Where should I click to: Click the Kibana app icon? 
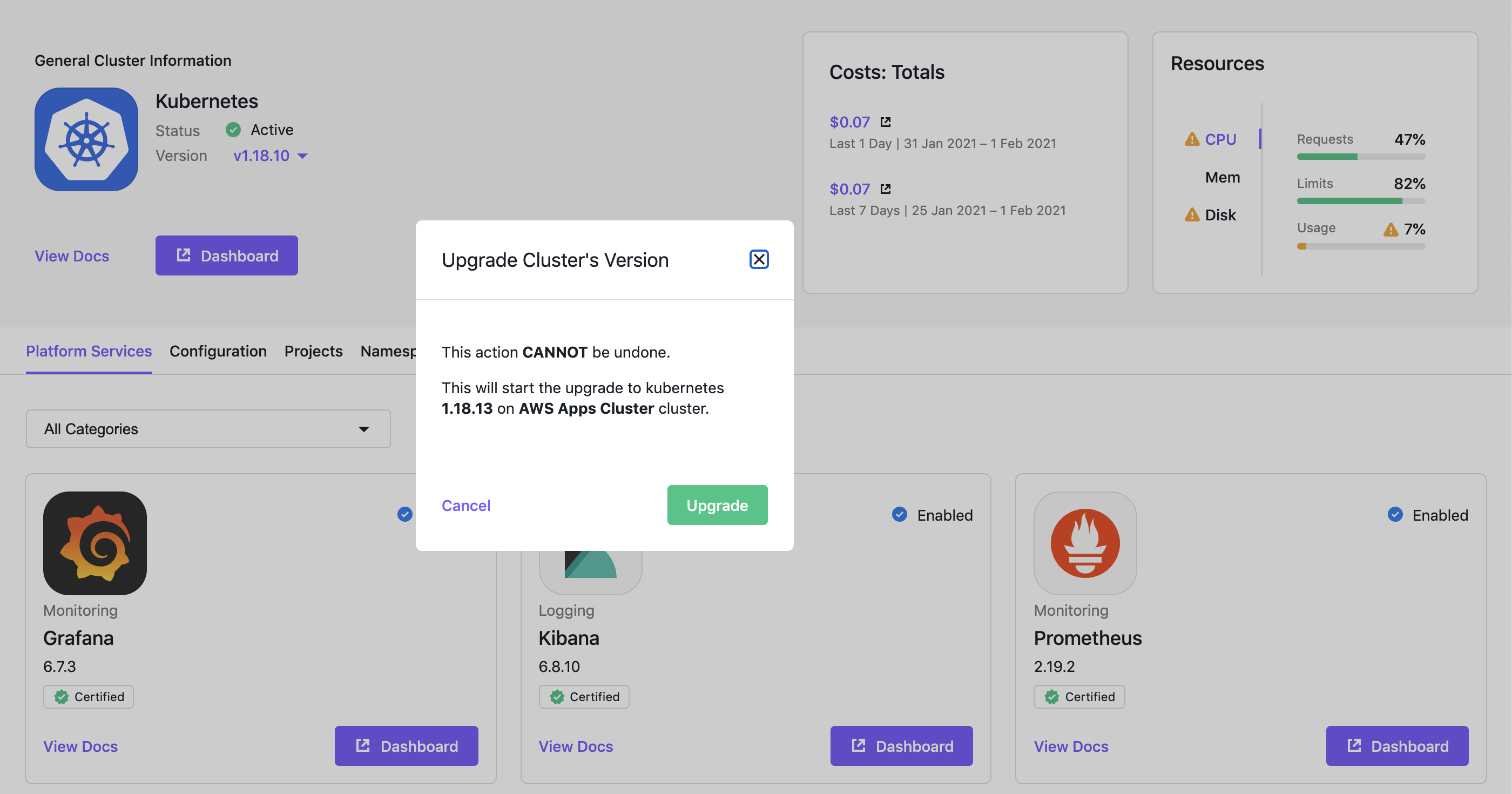coord(590,573)
